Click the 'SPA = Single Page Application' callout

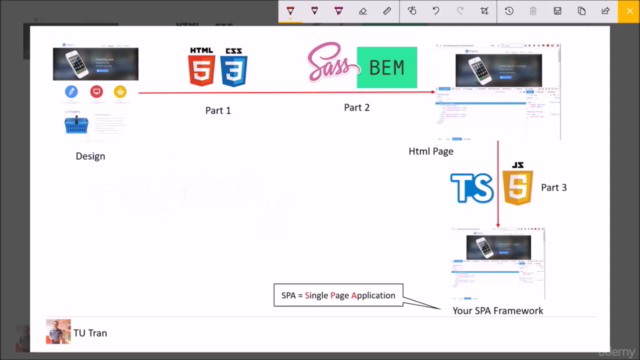tap(338, 295)
